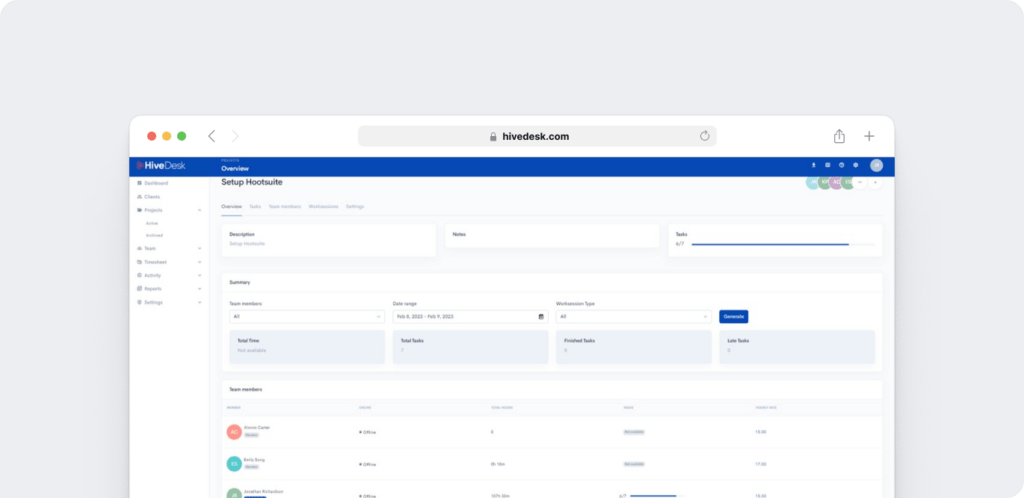Switch to the Tasks tab

tap(255, 206)
